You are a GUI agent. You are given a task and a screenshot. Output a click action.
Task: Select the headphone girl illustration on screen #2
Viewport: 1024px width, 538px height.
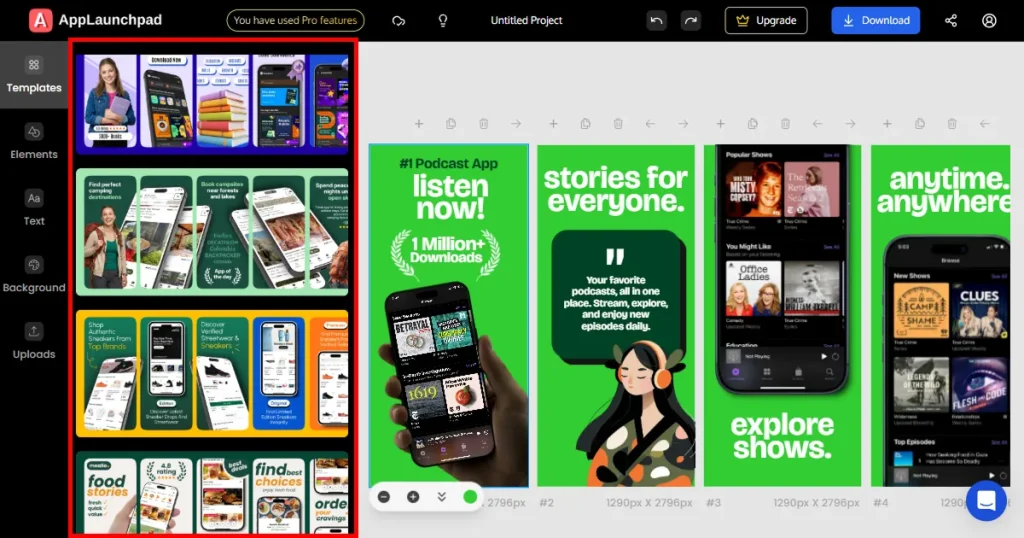pyautogui.click(x=635, y=414)
